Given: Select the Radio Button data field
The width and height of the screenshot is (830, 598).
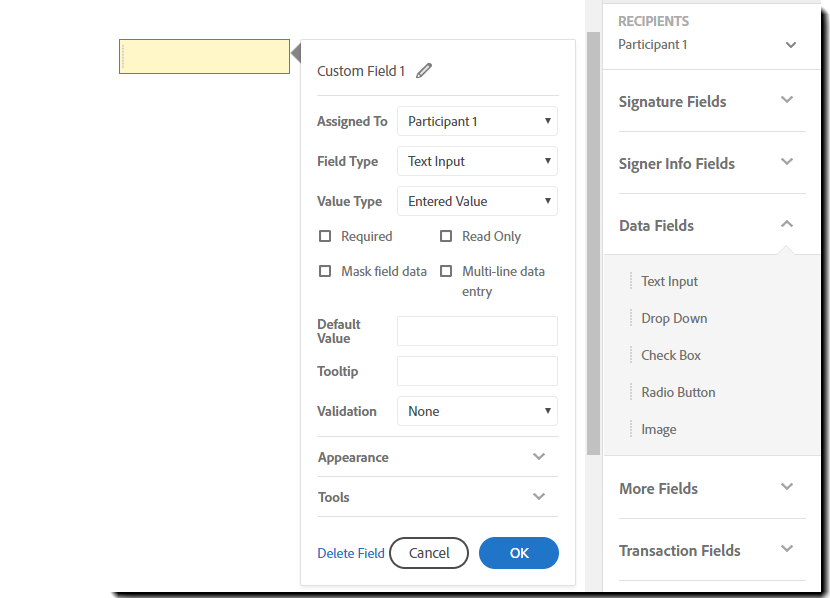Looking at the screenshot, I should point(678,392).
